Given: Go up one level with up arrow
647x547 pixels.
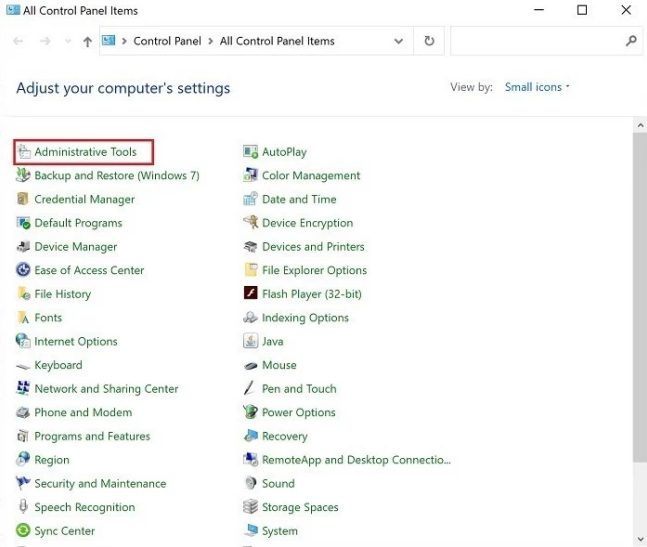Looking at the screenshot, I should (87, 42).
